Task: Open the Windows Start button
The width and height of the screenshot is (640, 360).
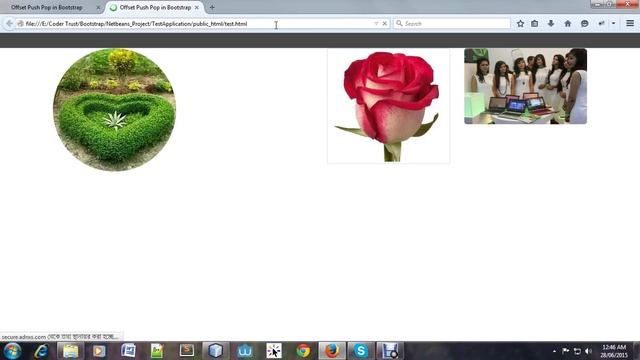Action: point(12,351)
